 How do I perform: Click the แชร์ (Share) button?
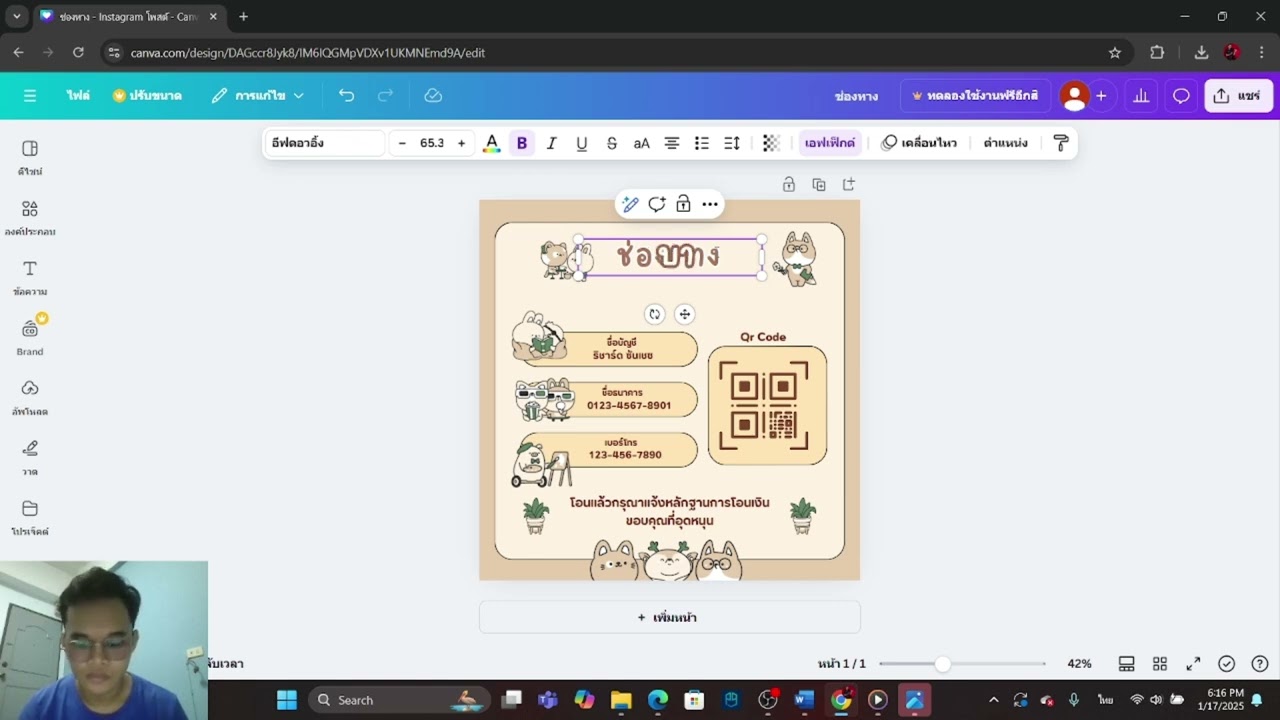(1238, 96)
